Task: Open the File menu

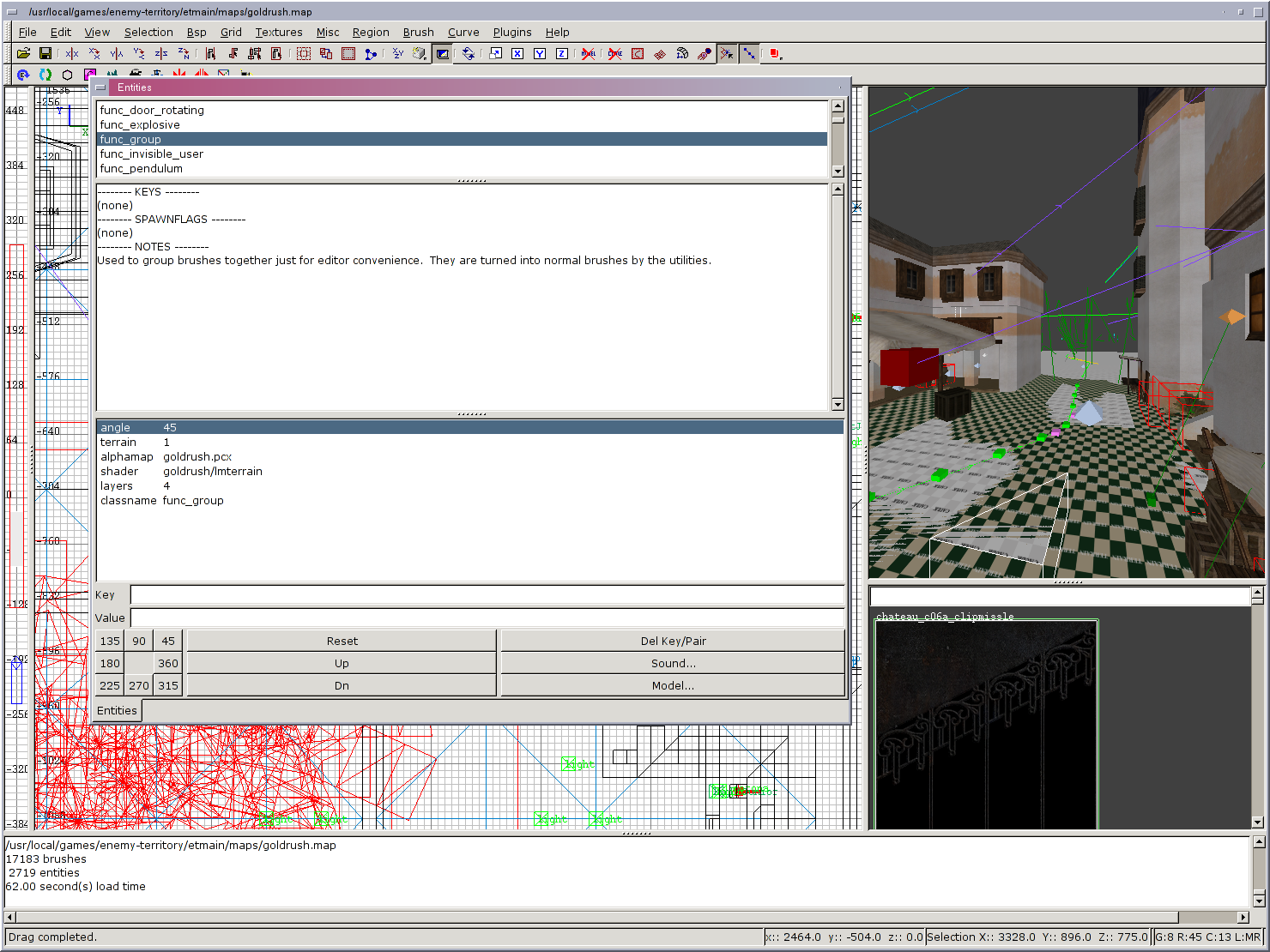Action: (x=27, y=32)
